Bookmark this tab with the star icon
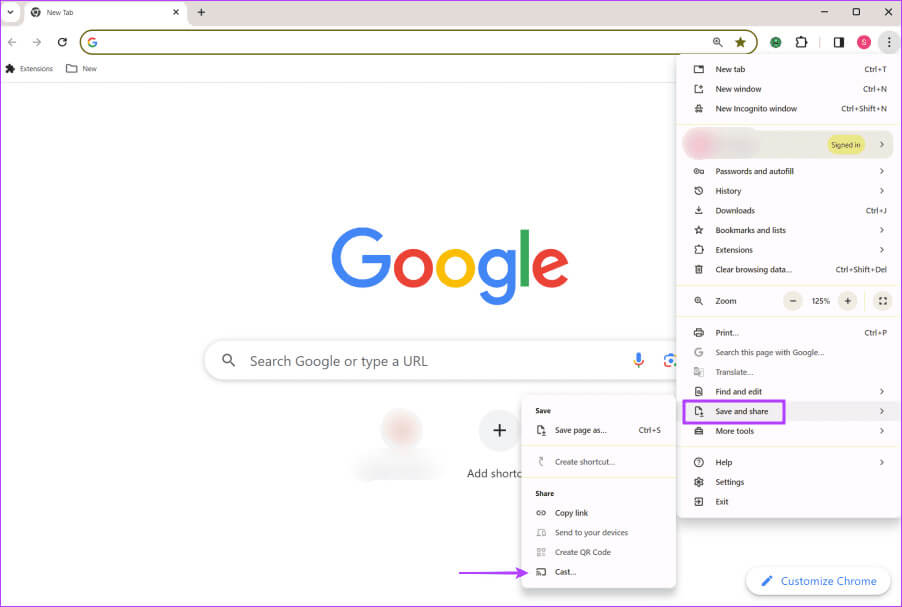The width and height of the screenshot is (902, 607). pos(740,42)
